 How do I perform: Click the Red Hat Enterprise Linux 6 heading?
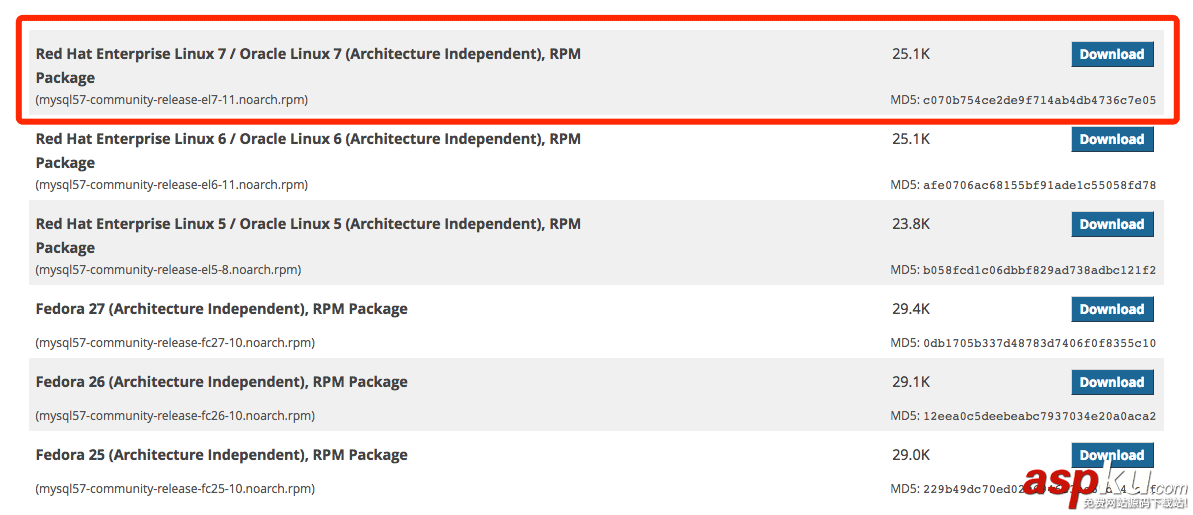point(308,139)
